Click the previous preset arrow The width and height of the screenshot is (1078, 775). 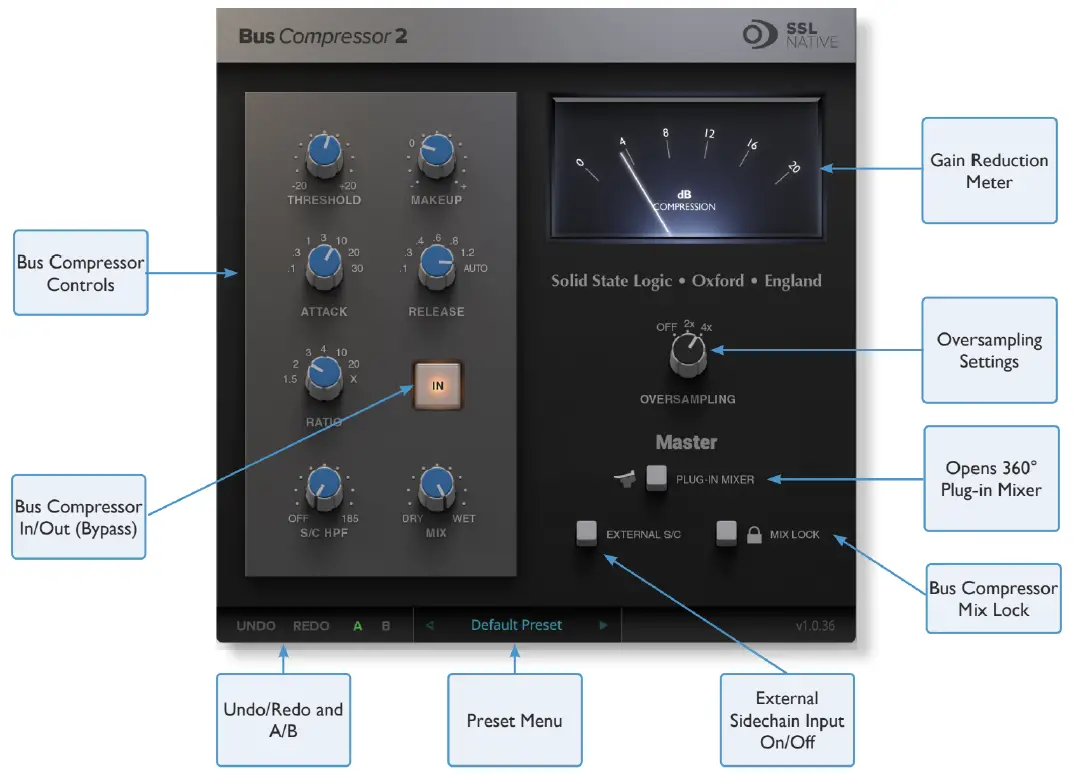[x=430, y=625]
